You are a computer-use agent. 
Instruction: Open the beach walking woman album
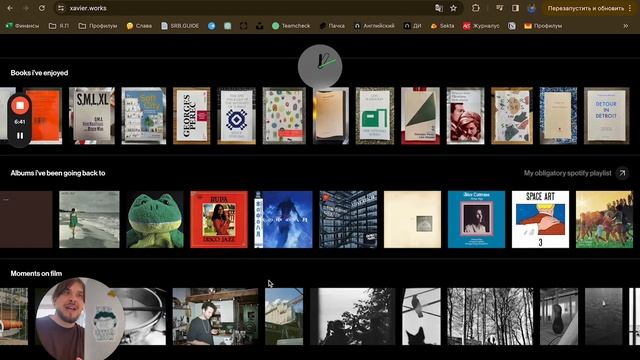click(89, 220)
